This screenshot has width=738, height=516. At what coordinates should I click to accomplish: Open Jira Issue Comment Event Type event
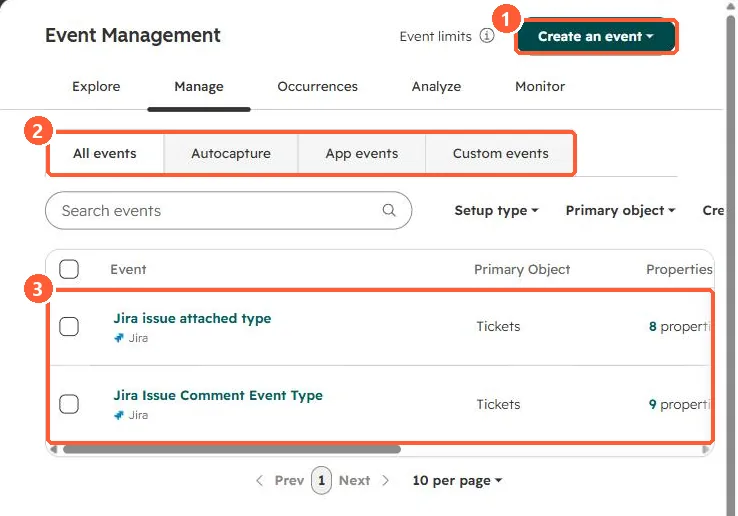pos(218,395)
